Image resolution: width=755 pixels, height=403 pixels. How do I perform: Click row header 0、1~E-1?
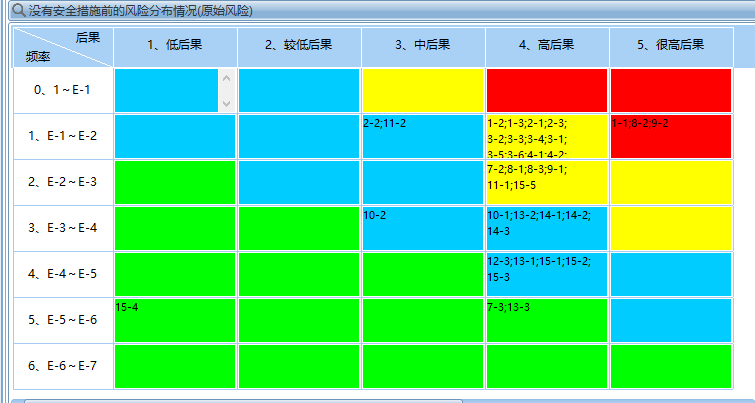63,91
